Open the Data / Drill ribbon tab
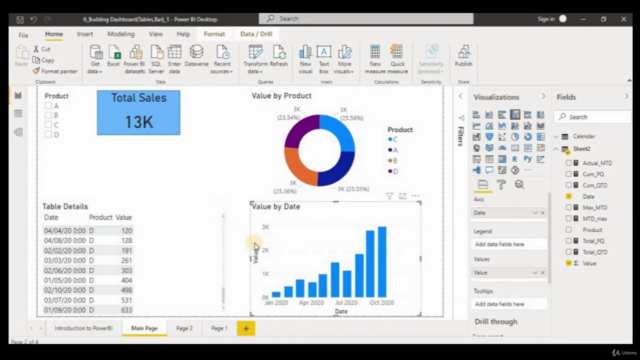This screenshot has height=360, width=640. click(256, 34)
